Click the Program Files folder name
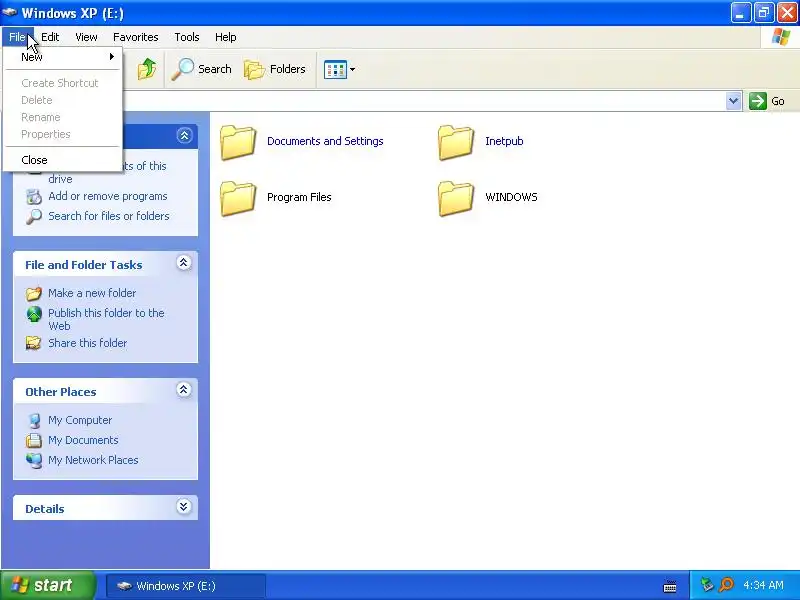 (299, 197)
